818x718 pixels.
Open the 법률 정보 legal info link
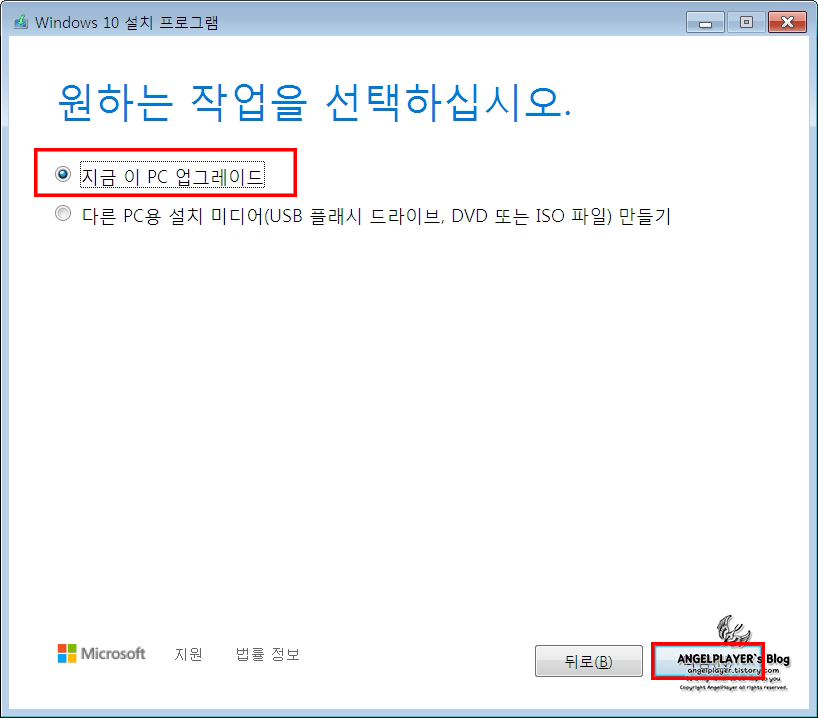268,654
